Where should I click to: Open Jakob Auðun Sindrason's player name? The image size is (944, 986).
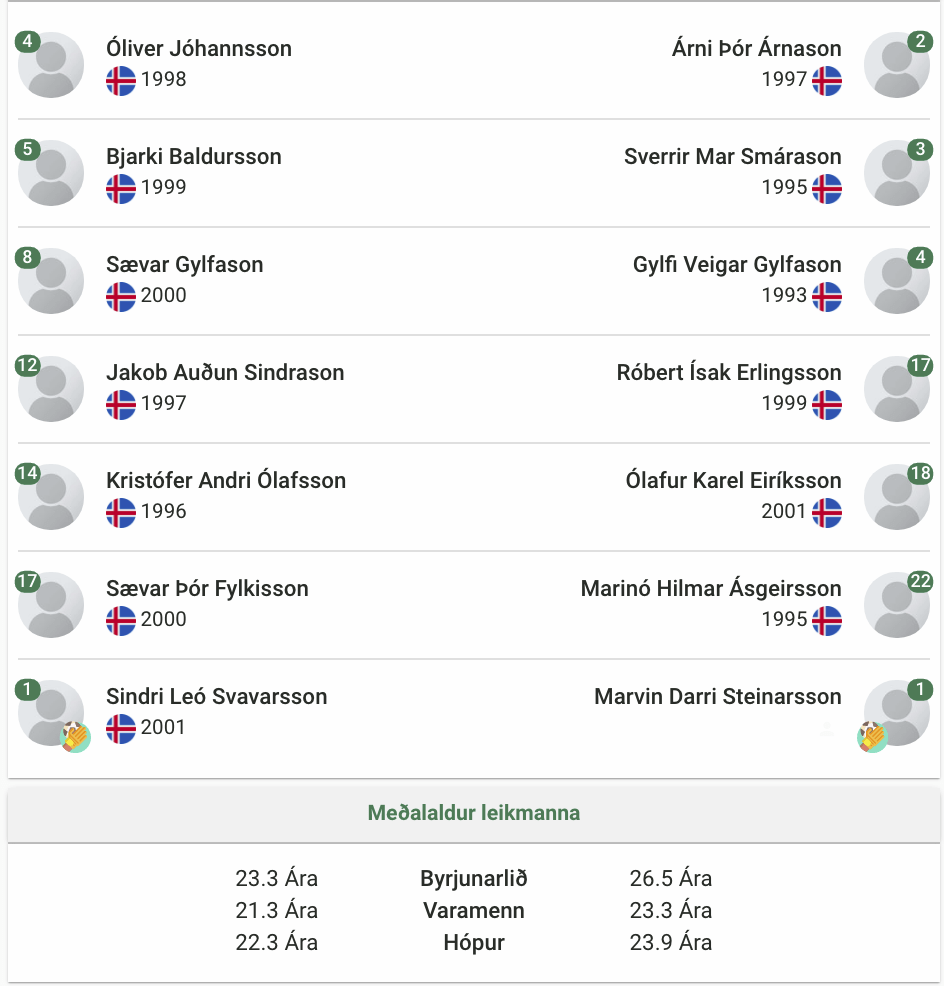point(225,372)
